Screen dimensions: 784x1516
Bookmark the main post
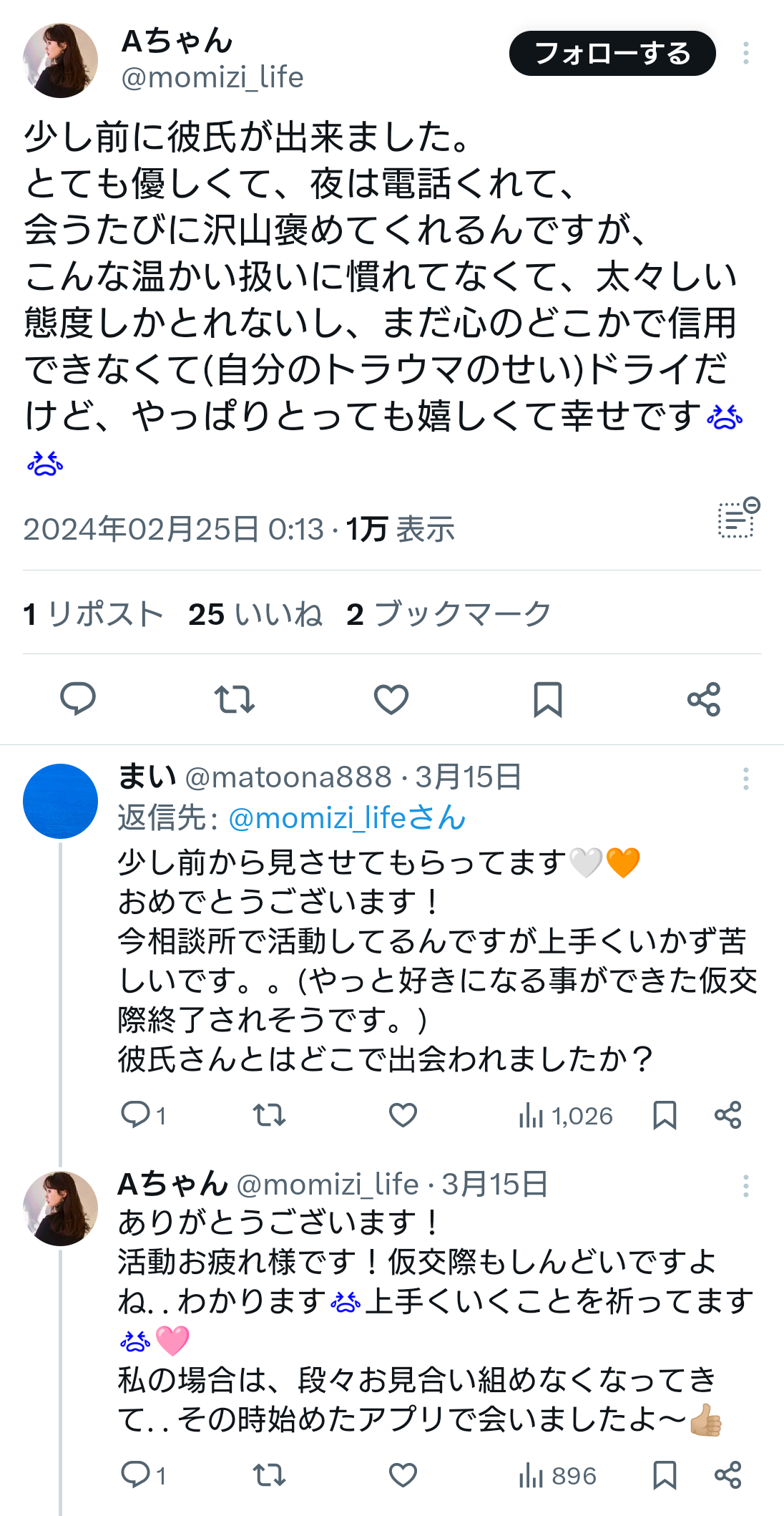[x=548, y=699]
